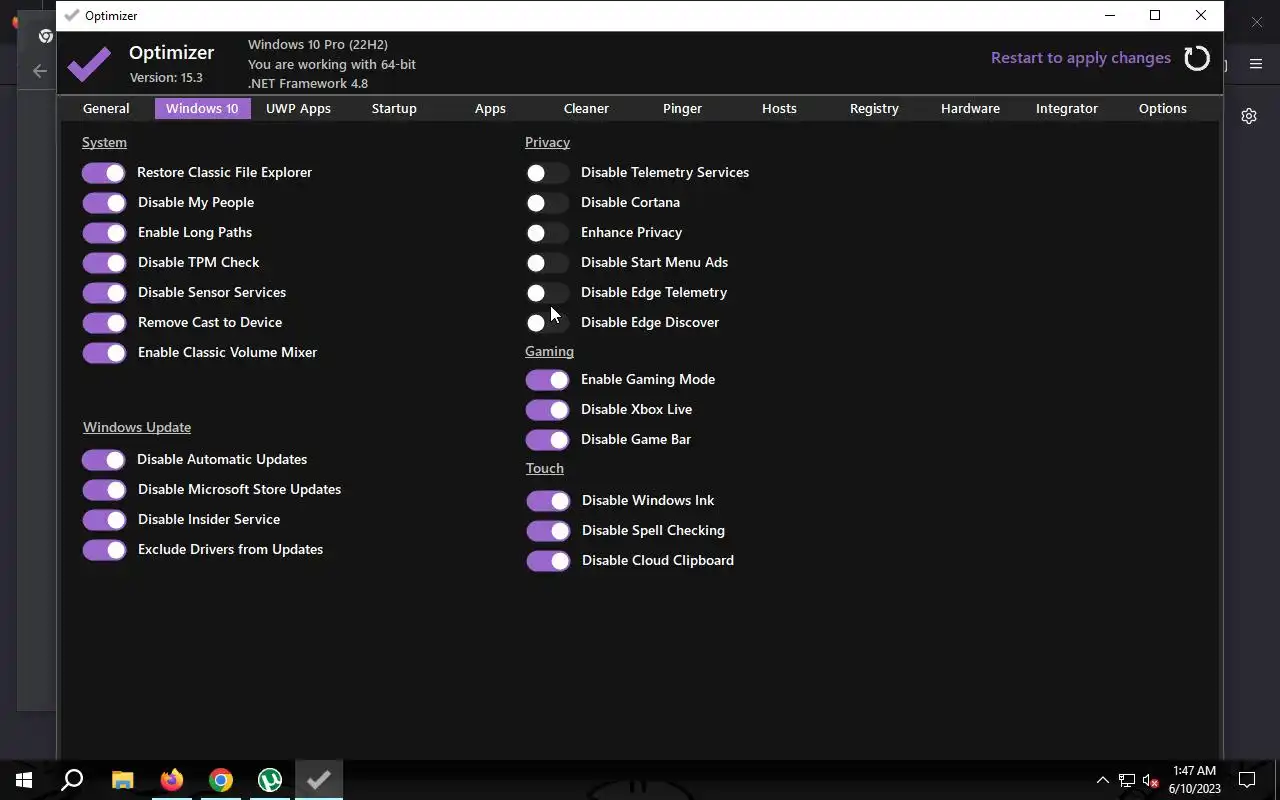1280x800 pixels.
Task: Open Options tab
Action: [1163, 108]
